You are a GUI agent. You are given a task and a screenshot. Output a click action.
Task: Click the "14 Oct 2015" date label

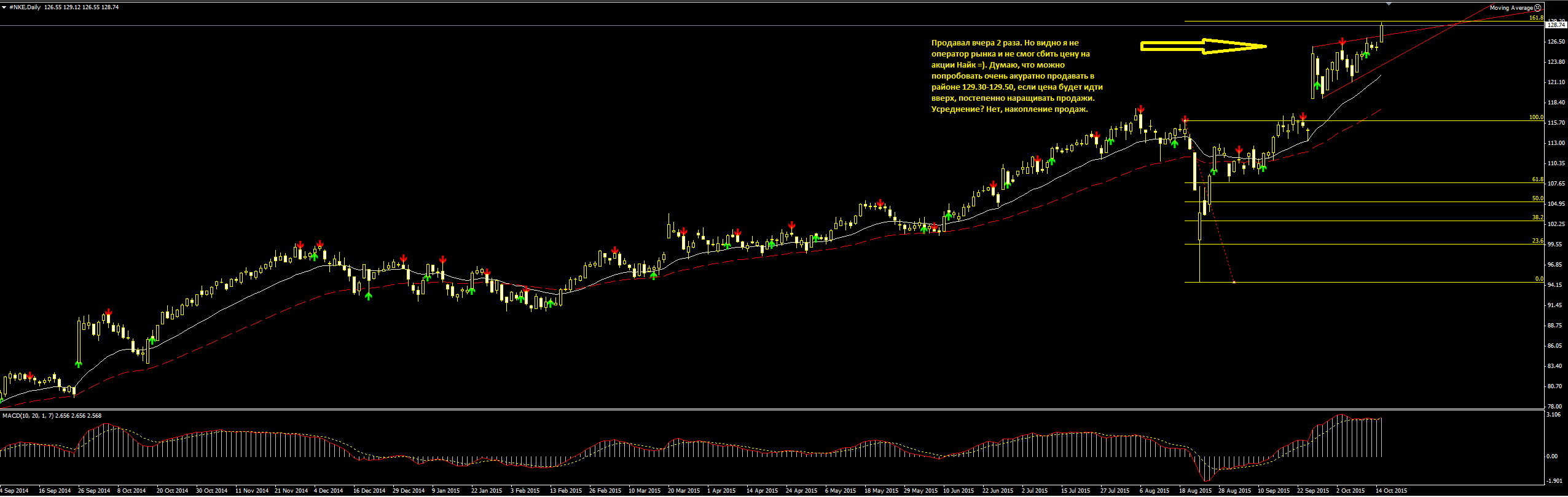click(1391, 491)
